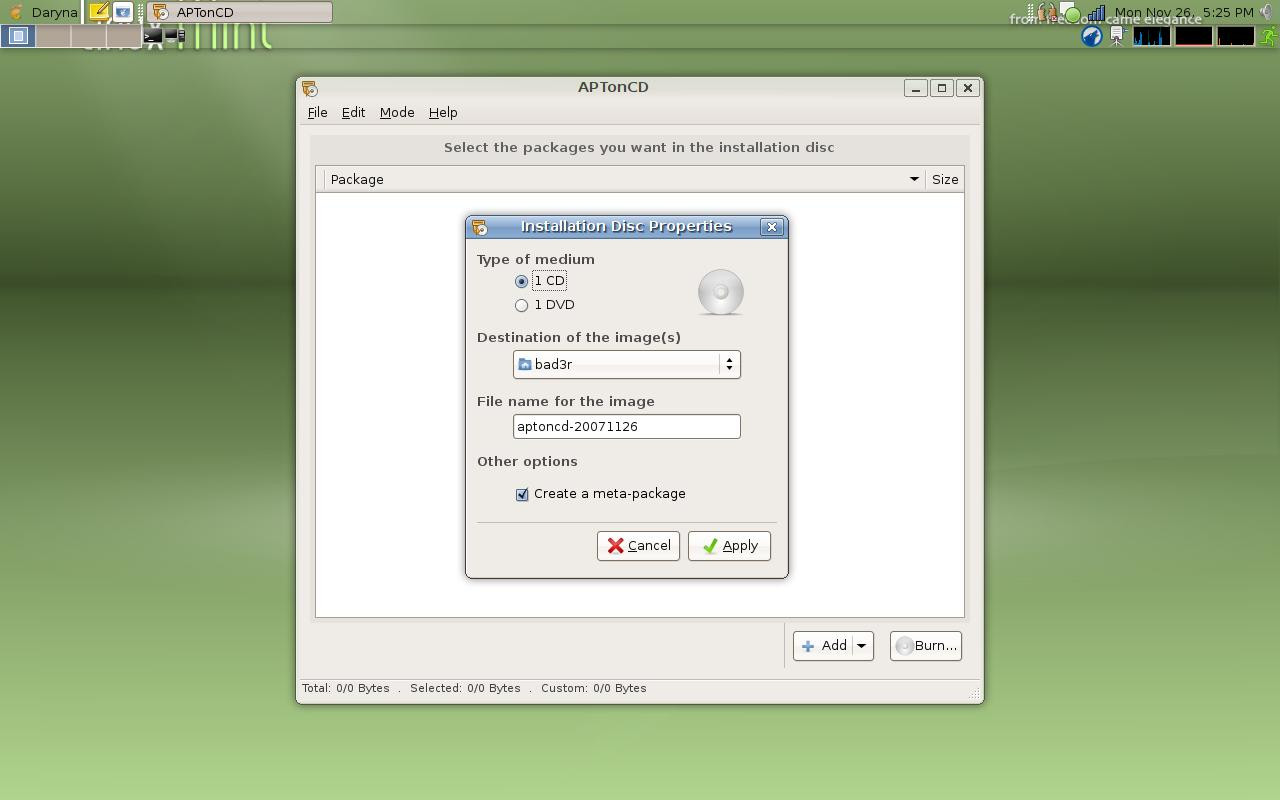The height and width of the screenshot is (800, 1280).
Task: Switch to the first workspace
Action: pyautogui.click(x=18, y=36)
